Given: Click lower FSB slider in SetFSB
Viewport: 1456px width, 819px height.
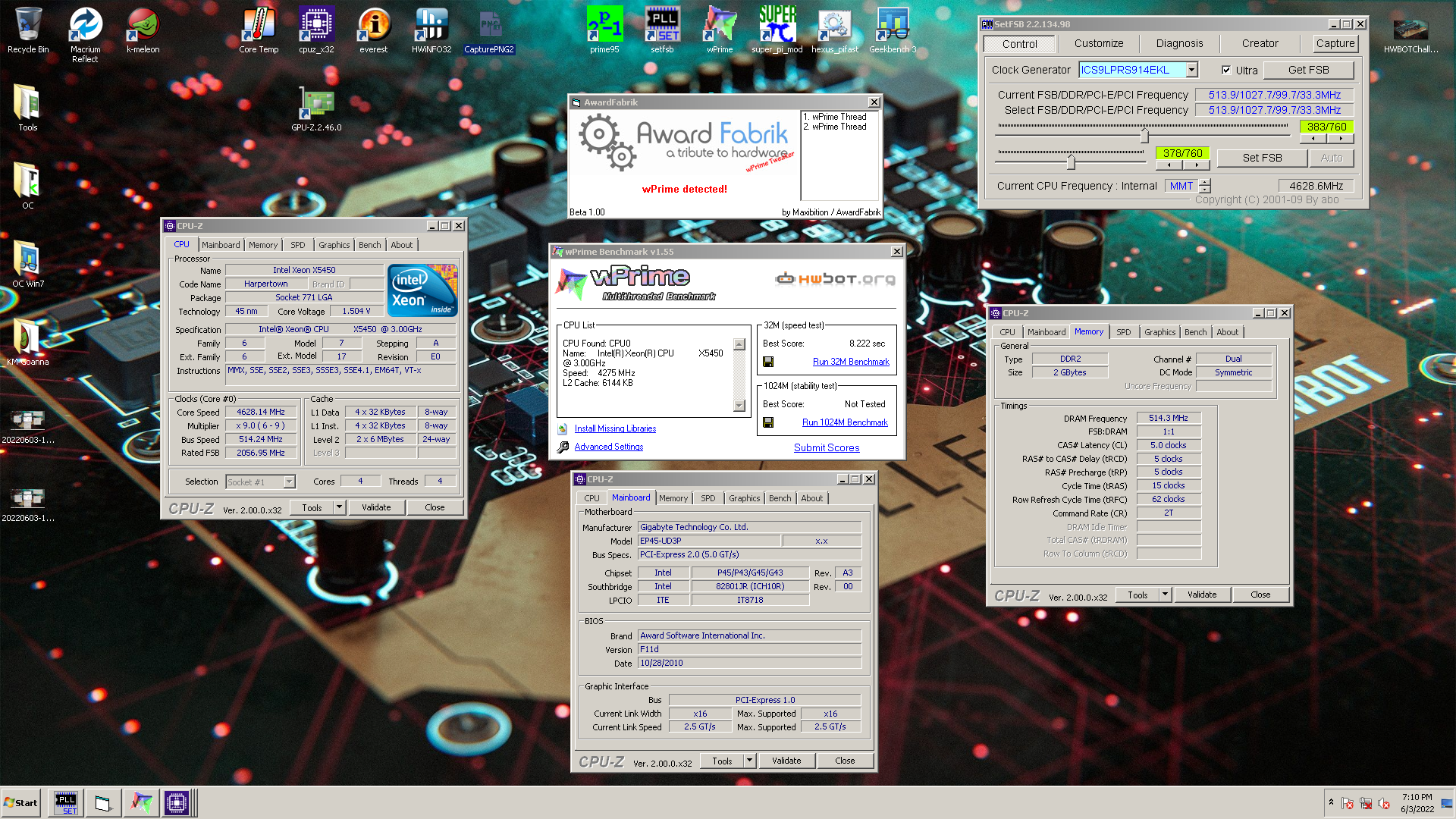Looking at the screenshot, I should 1071,162.
